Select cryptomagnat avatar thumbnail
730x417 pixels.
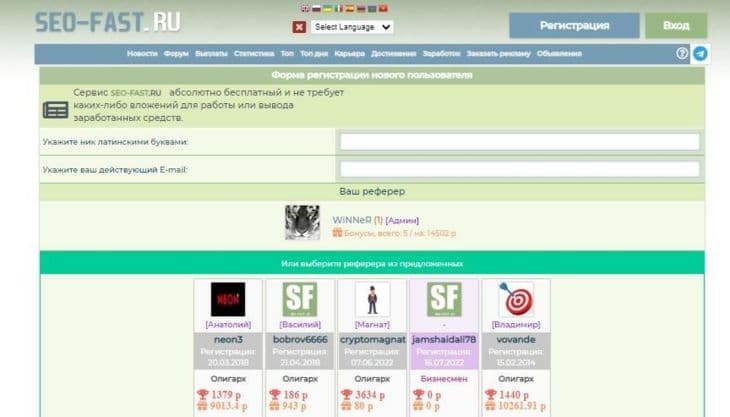click(372, 299)
